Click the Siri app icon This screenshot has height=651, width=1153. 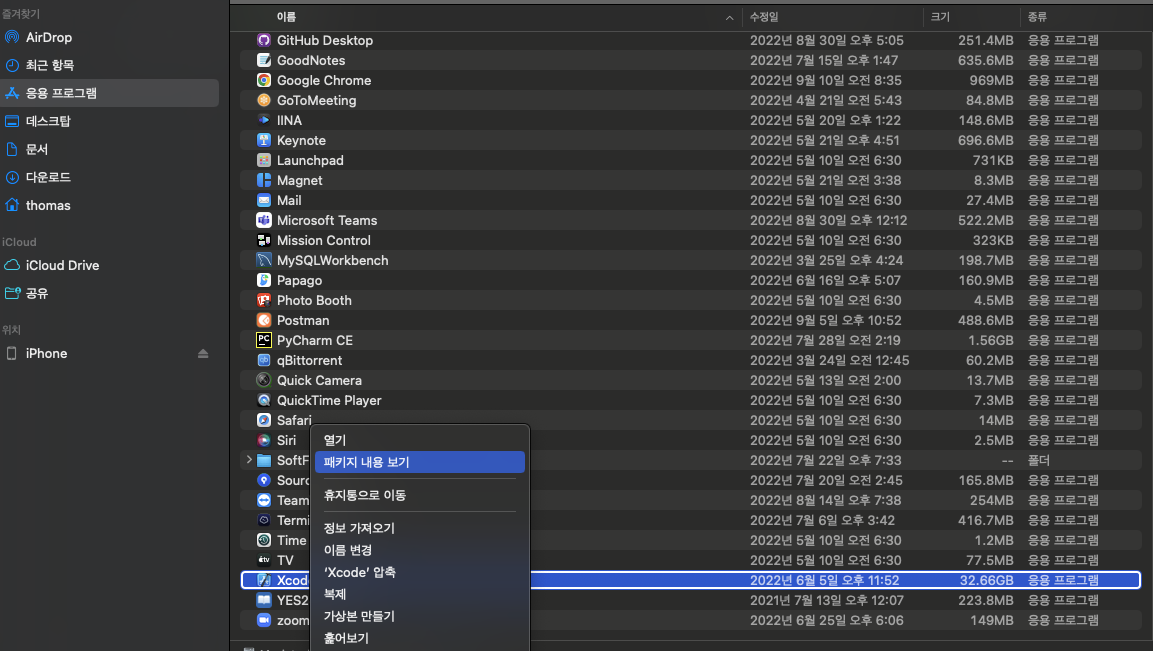point(264,440)
